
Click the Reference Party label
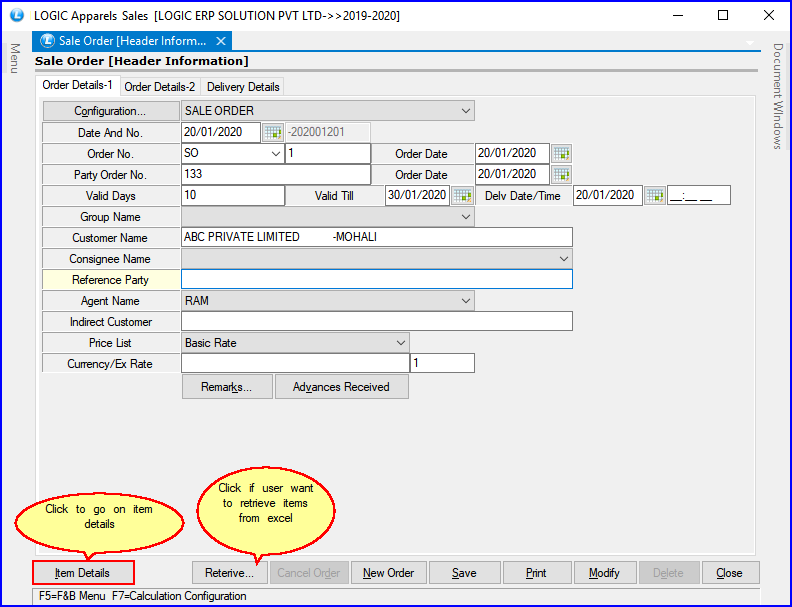tap(111, 280)
